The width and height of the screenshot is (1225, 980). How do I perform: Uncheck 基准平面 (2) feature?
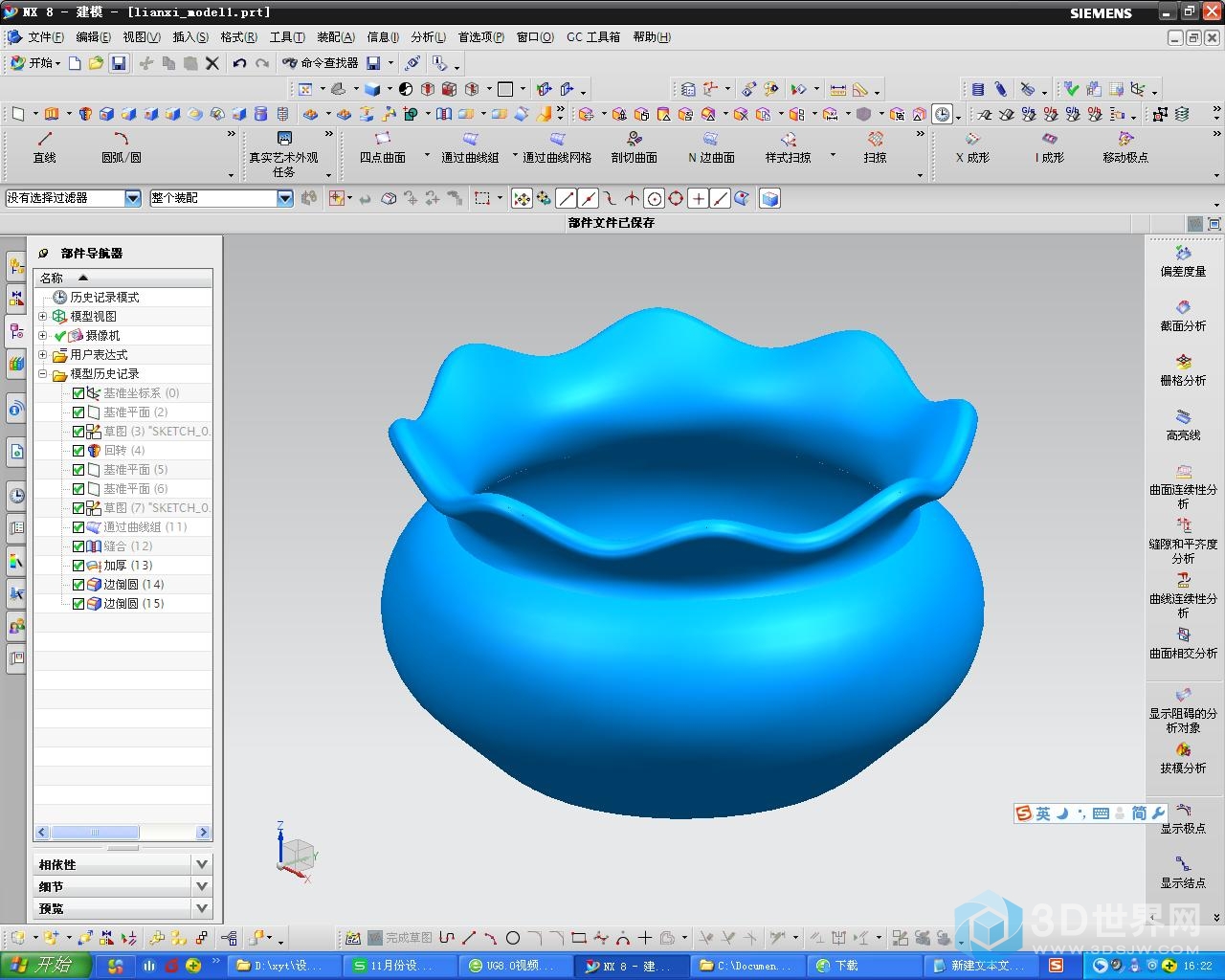[x=78, y=412]
